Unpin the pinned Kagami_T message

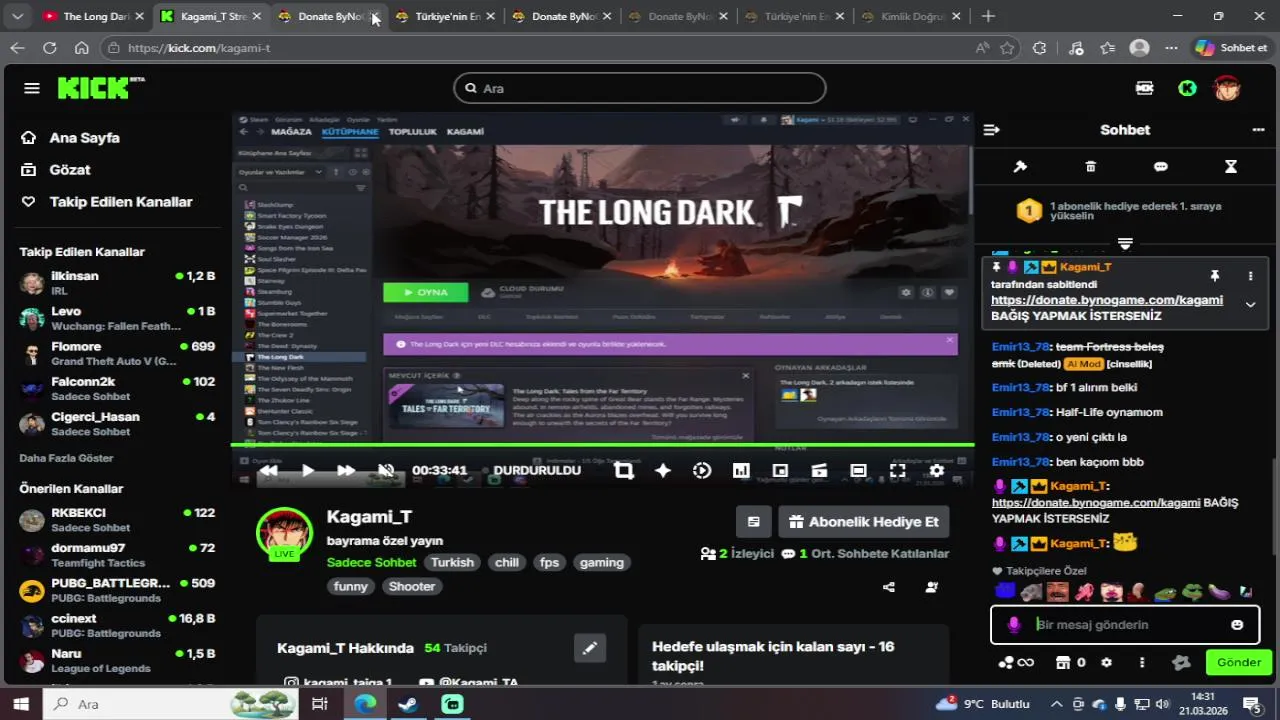(1215, 275)
